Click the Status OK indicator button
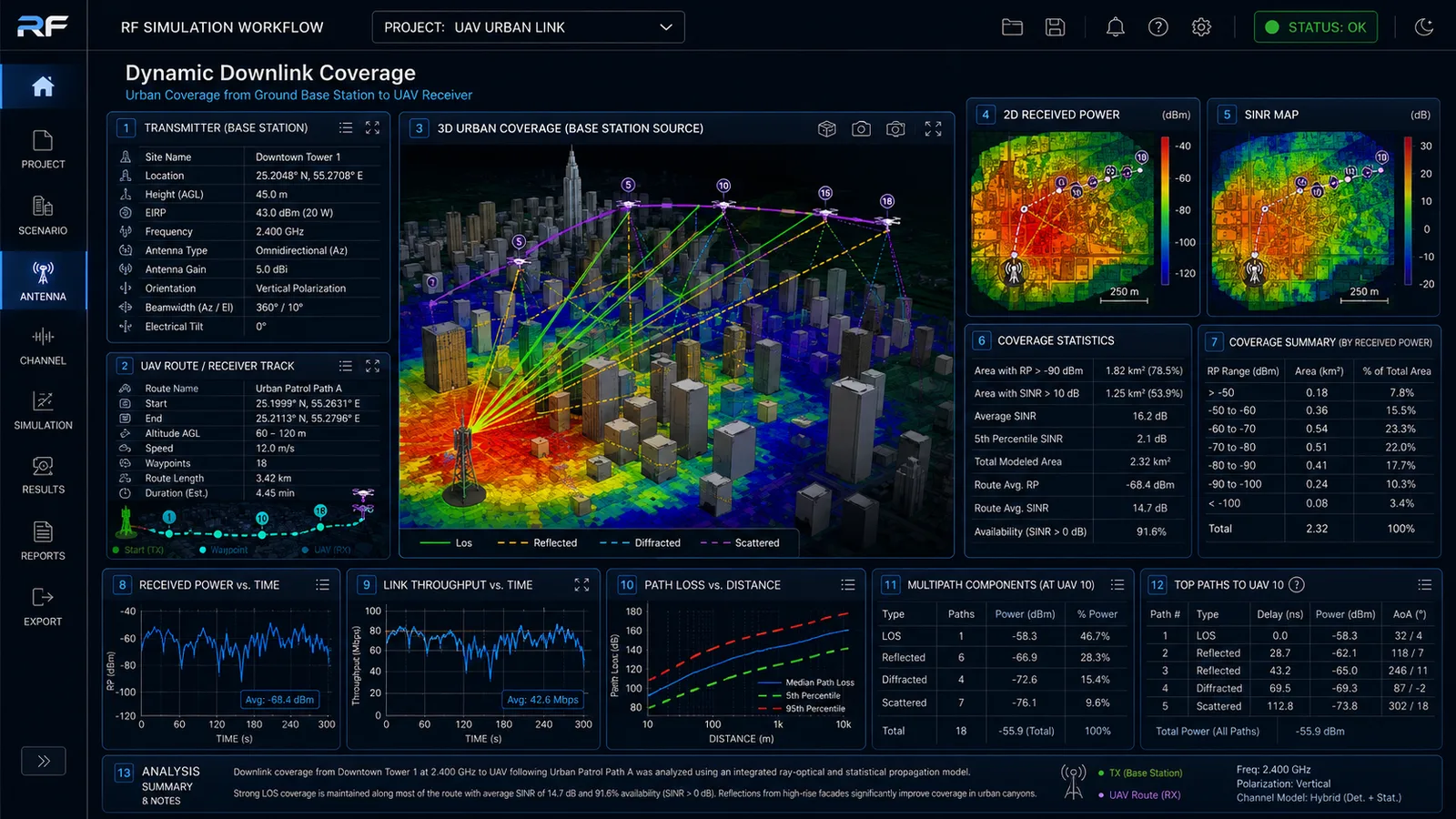Screen dimensions: 1456x819 pos(1316,27)
